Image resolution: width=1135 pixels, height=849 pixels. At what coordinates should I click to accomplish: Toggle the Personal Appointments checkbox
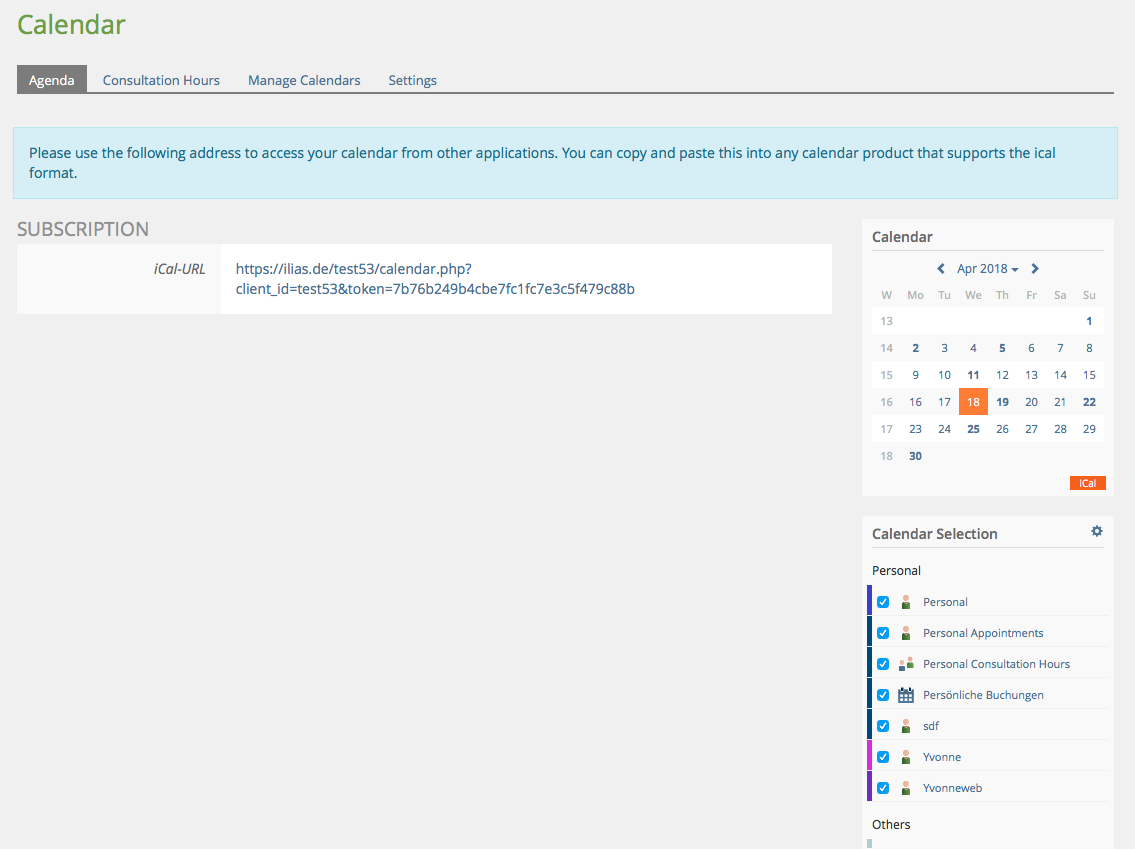click(883, 633)
